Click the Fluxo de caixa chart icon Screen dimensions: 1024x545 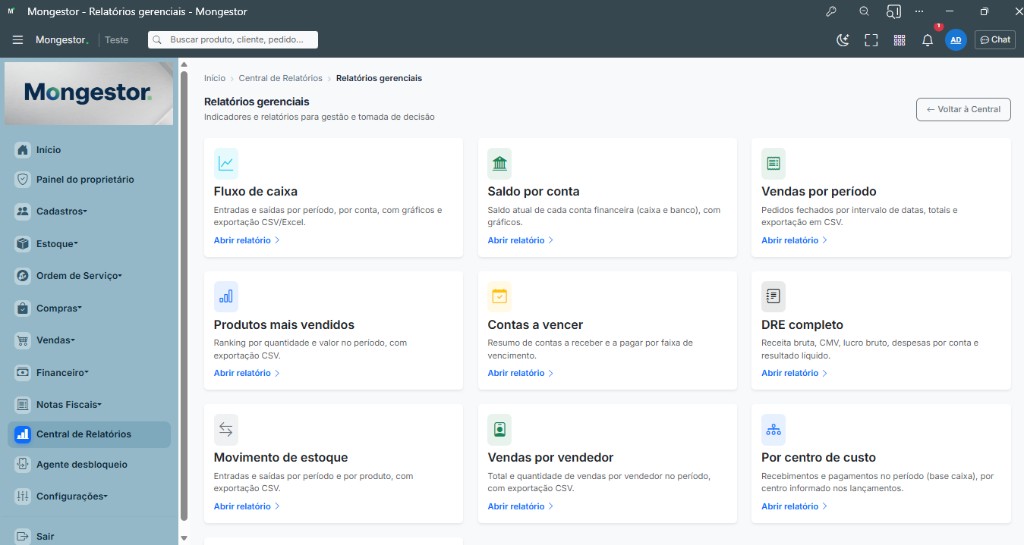click(x=226, y=163)
